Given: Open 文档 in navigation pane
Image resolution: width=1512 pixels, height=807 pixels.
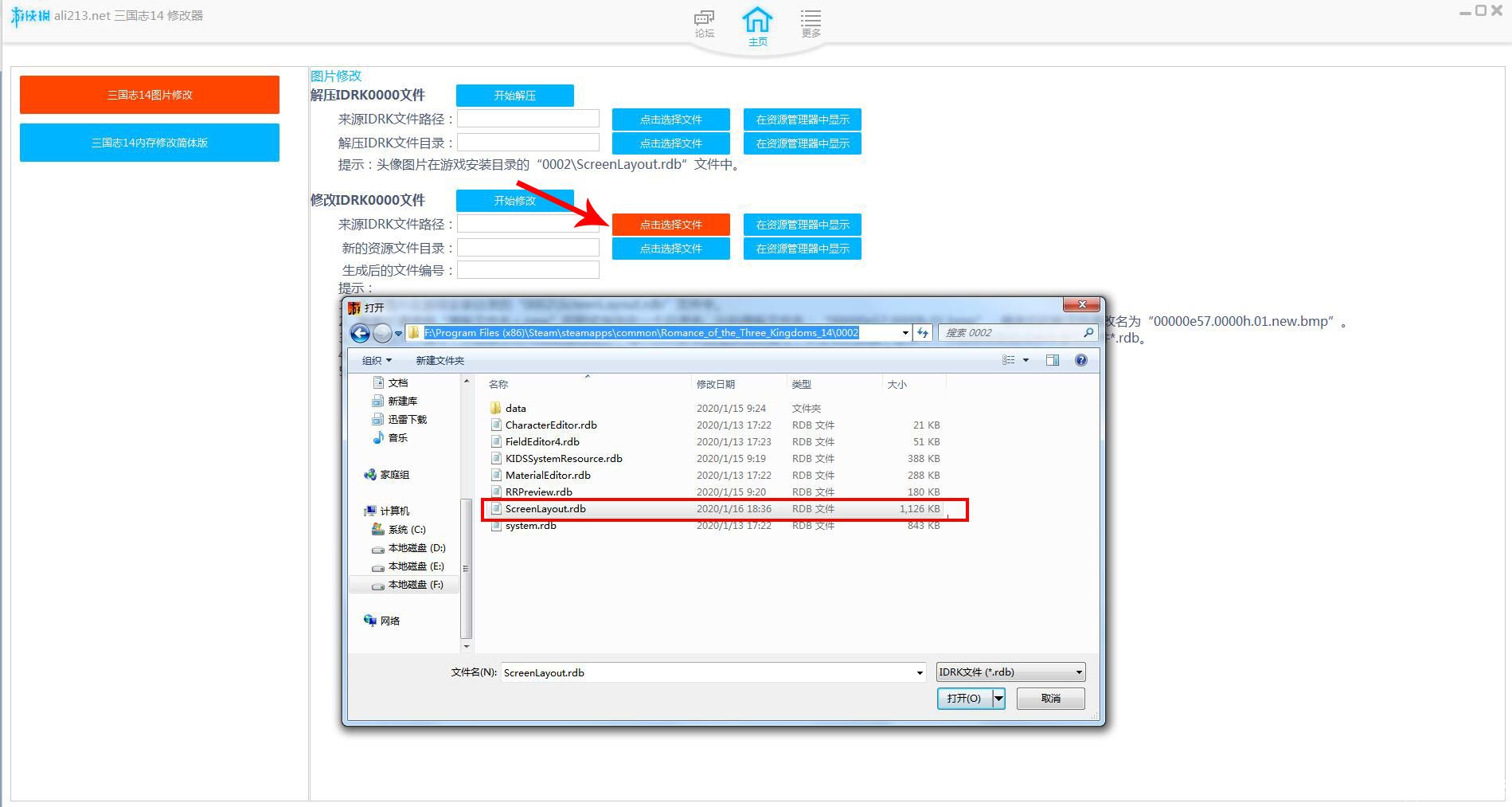Looking at the screenshot, I should 390,382.
